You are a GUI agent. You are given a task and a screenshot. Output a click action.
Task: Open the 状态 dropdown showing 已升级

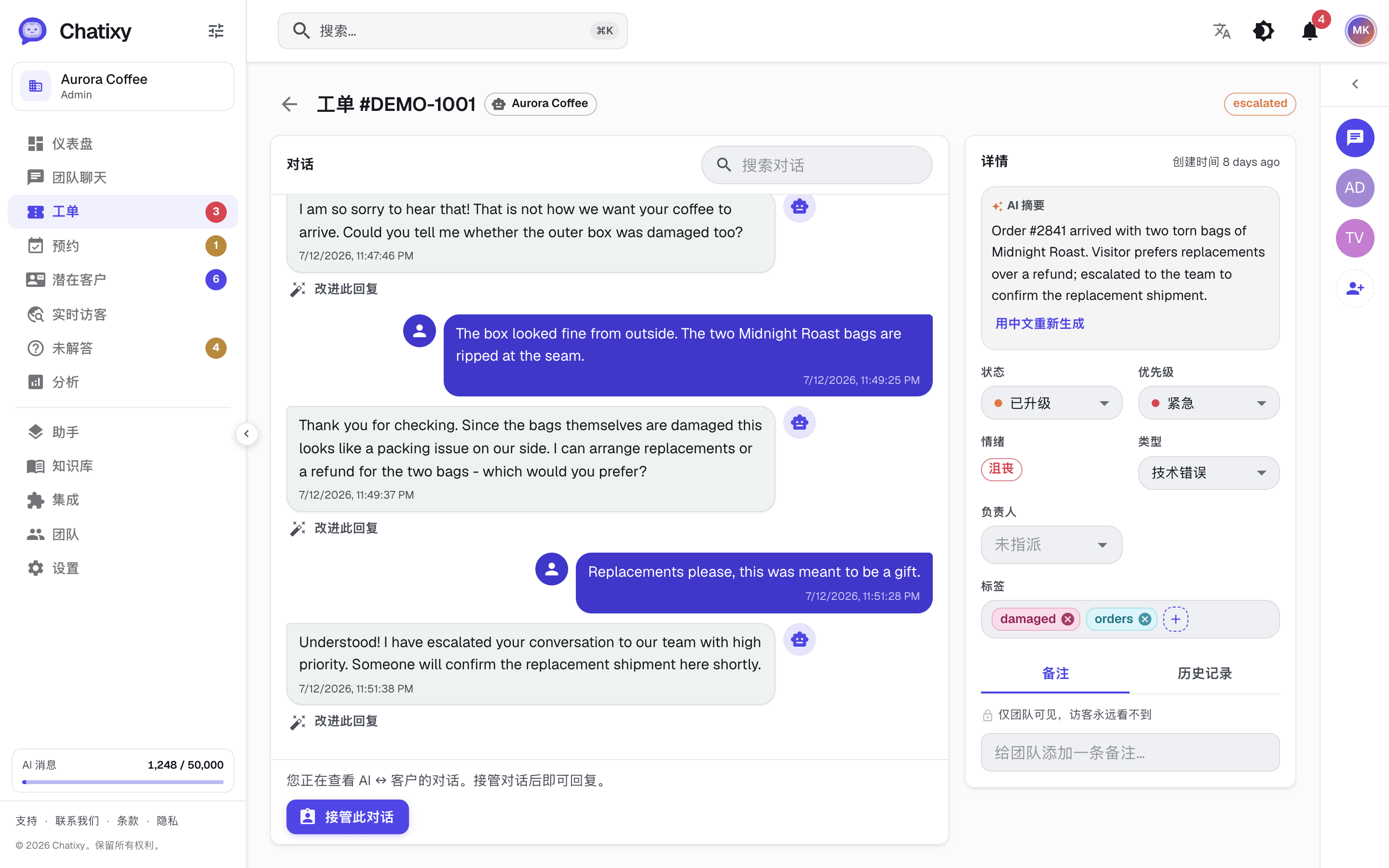[1051, 403]
